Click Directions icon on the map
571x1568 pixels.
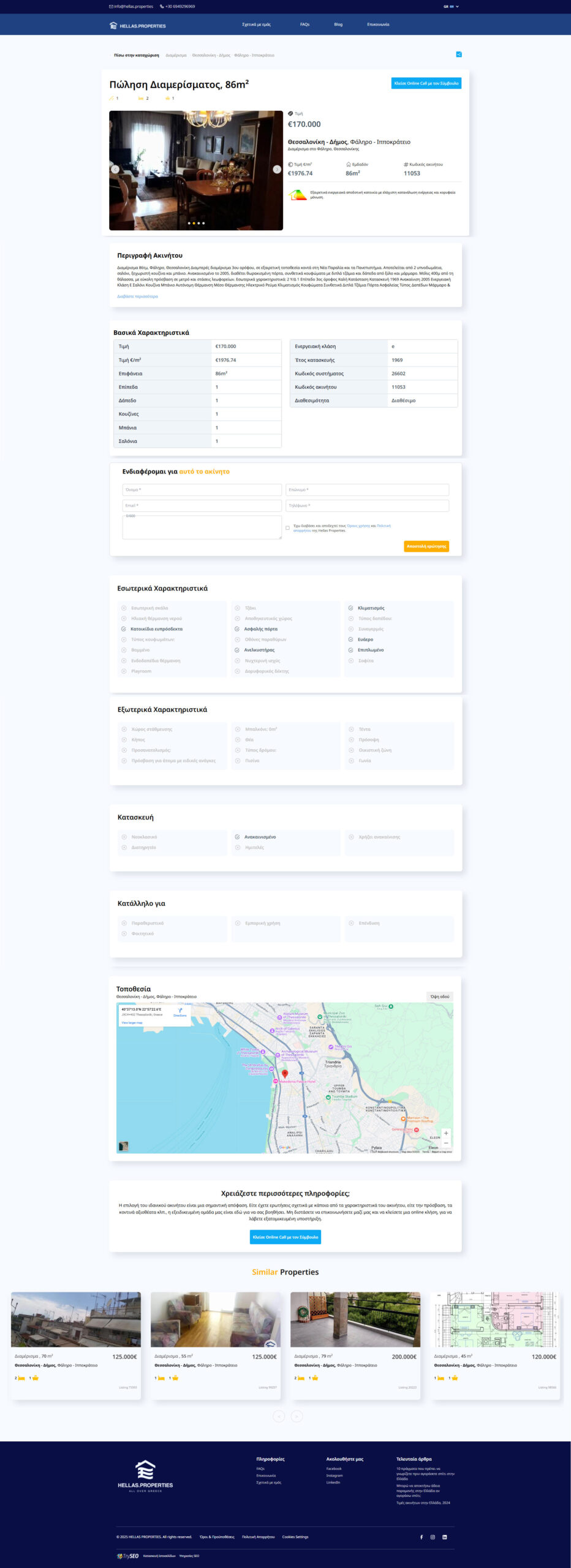180,1011
